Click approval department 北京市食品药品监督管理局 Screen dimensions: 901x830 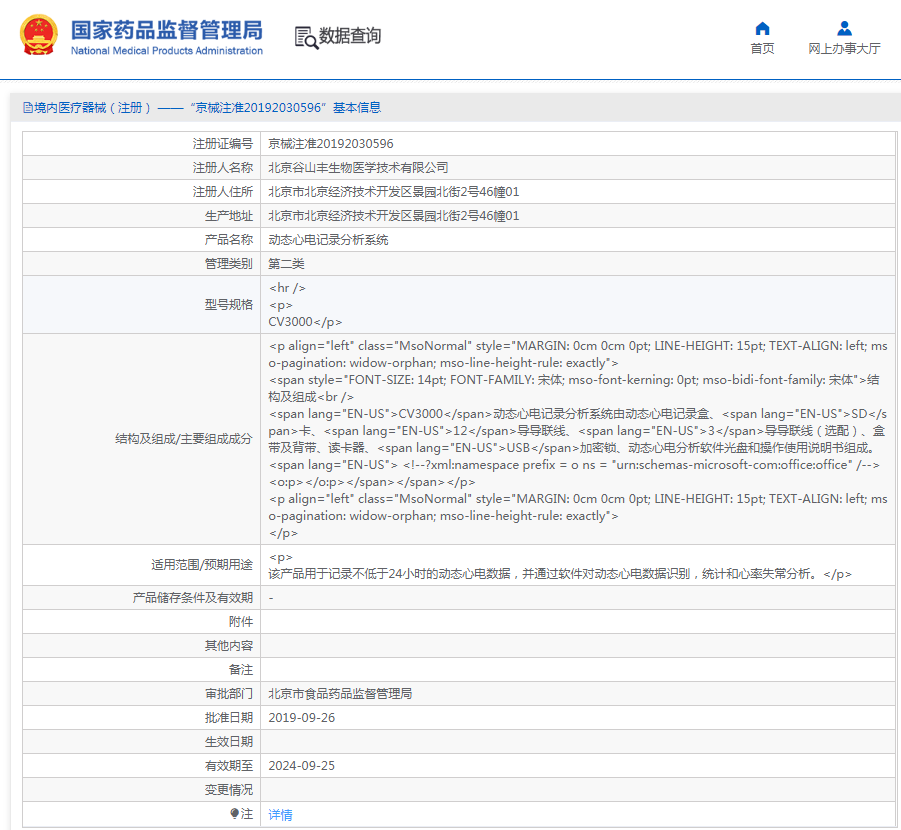[x=340, y=693]
